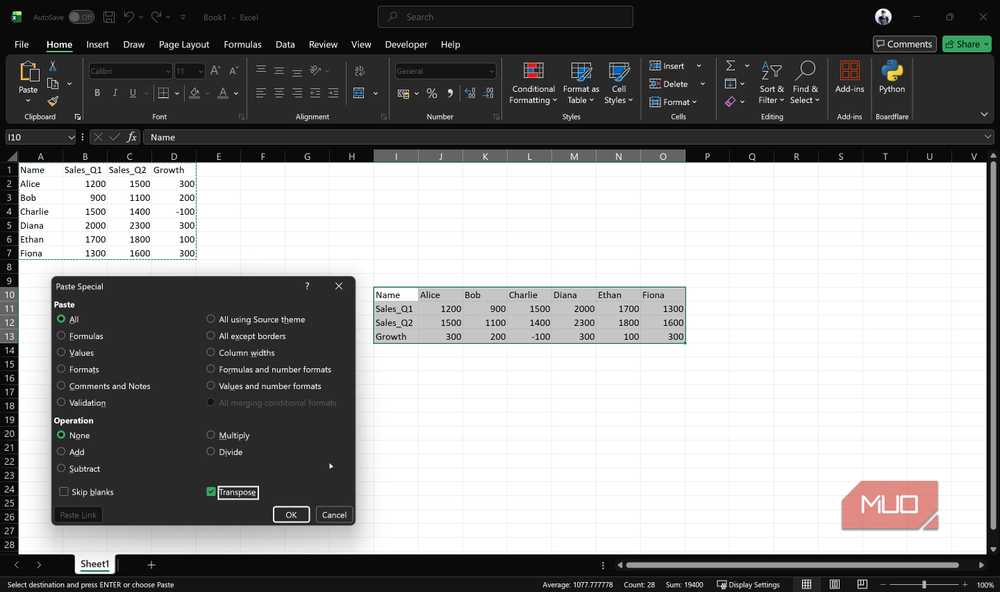1000x592 pixels.
Task: Expand the Delete cells dropdown arrow
Action: (702, 84)
